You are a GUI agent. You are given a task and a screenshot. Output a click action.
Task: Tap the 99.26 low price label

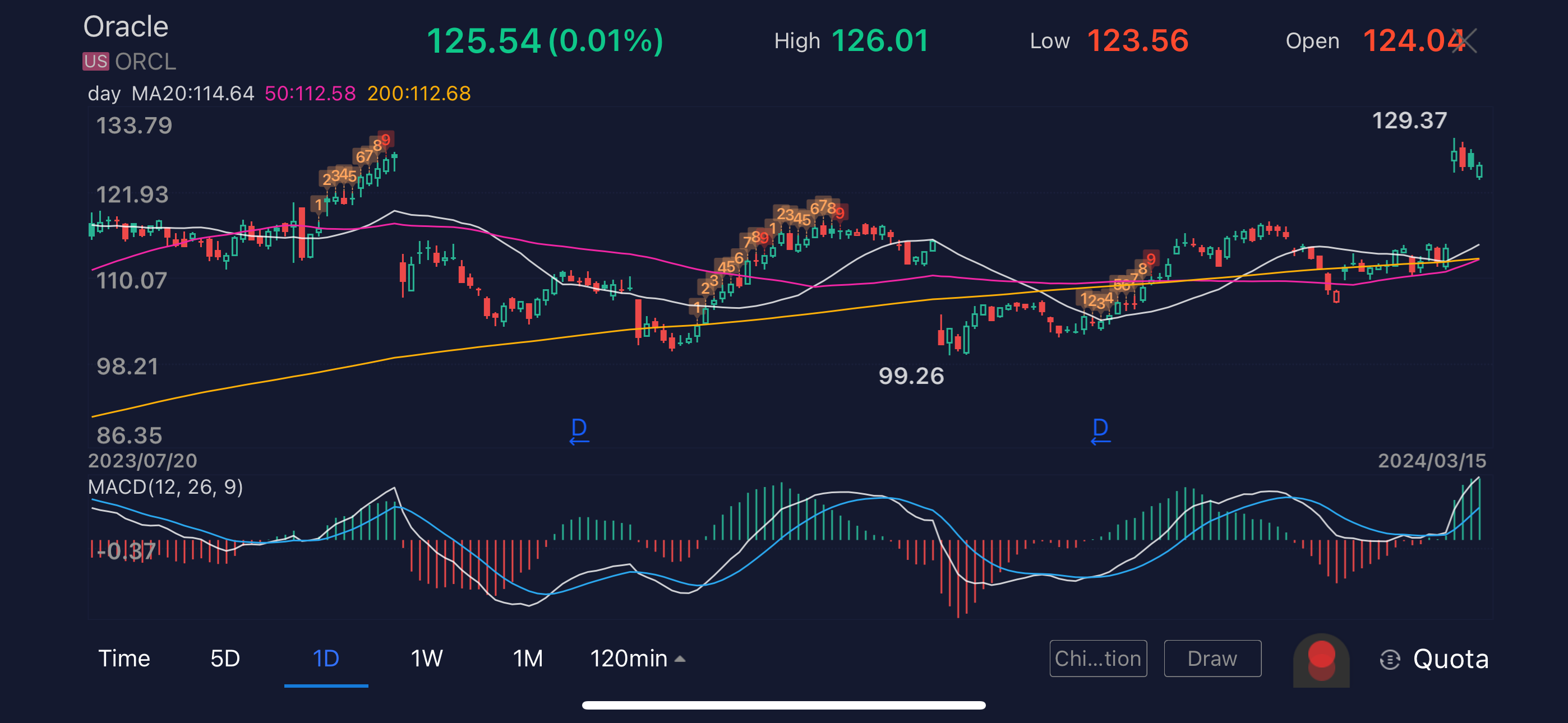(x=911, y=376)
